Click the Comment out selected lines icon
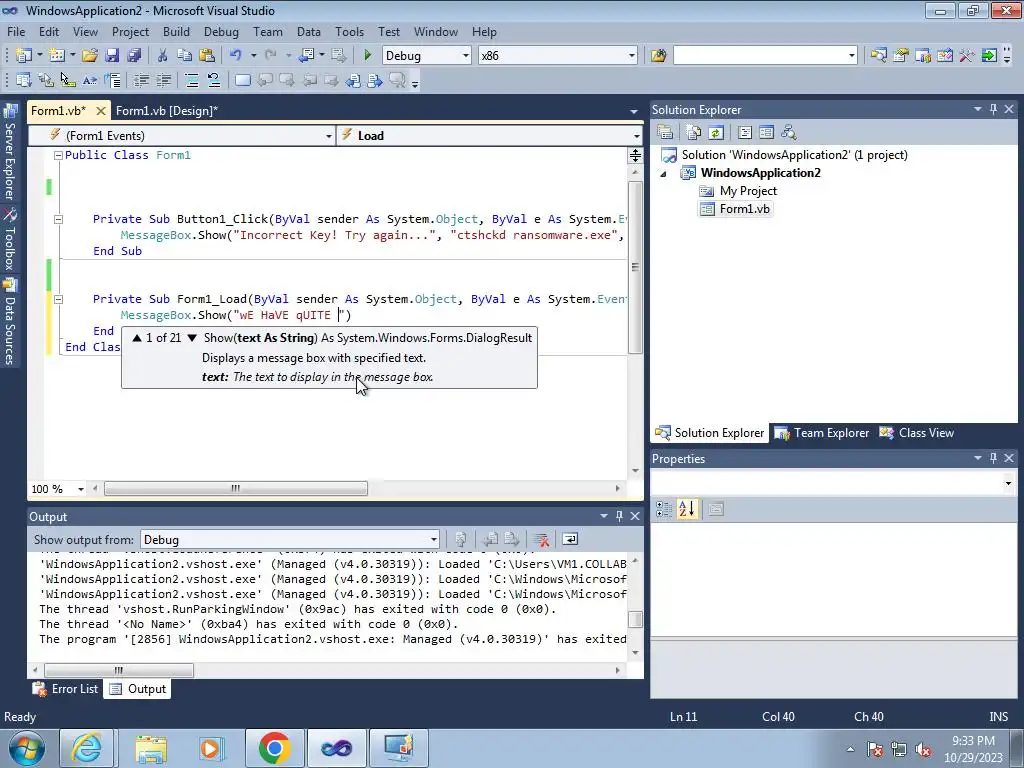This screenshot has height=768, width=1024. pyautogui.click(x=191, y=80)
